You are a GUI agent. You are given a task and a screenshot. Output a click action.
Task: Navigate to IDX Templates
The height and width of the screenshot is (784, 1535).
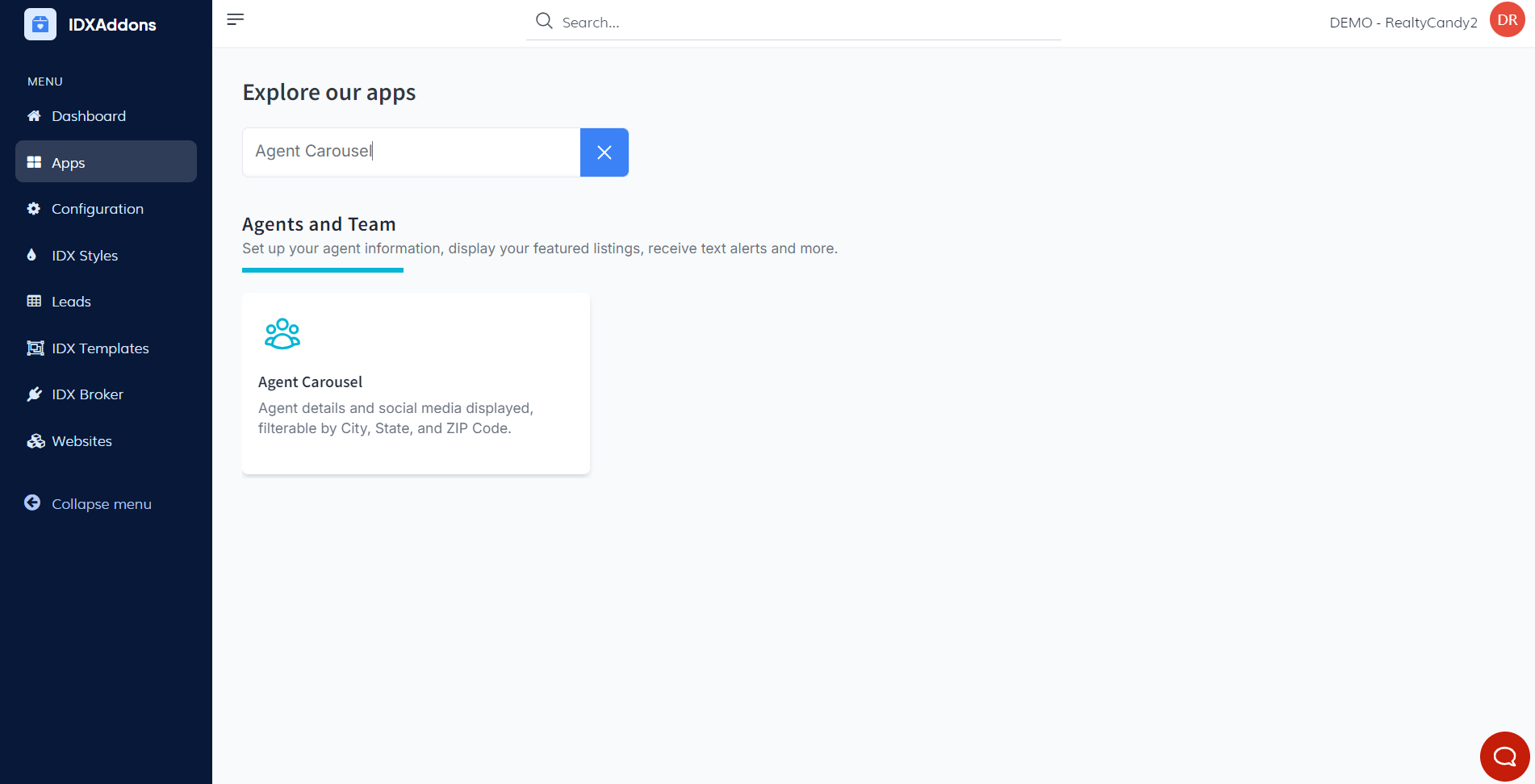coord(100,348)
